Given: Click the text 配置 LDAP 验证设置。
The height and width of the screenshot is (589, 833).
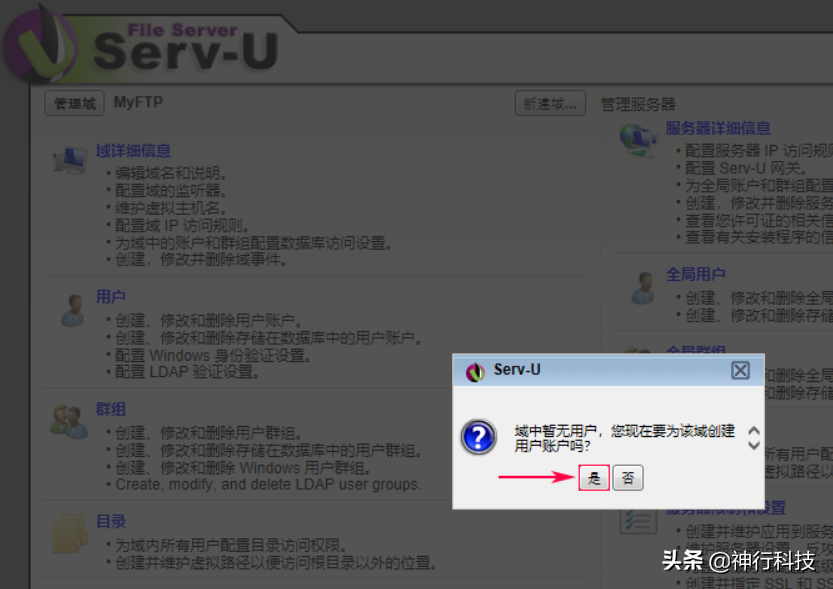Looking at the screenshot, I should tap(187, 372).
